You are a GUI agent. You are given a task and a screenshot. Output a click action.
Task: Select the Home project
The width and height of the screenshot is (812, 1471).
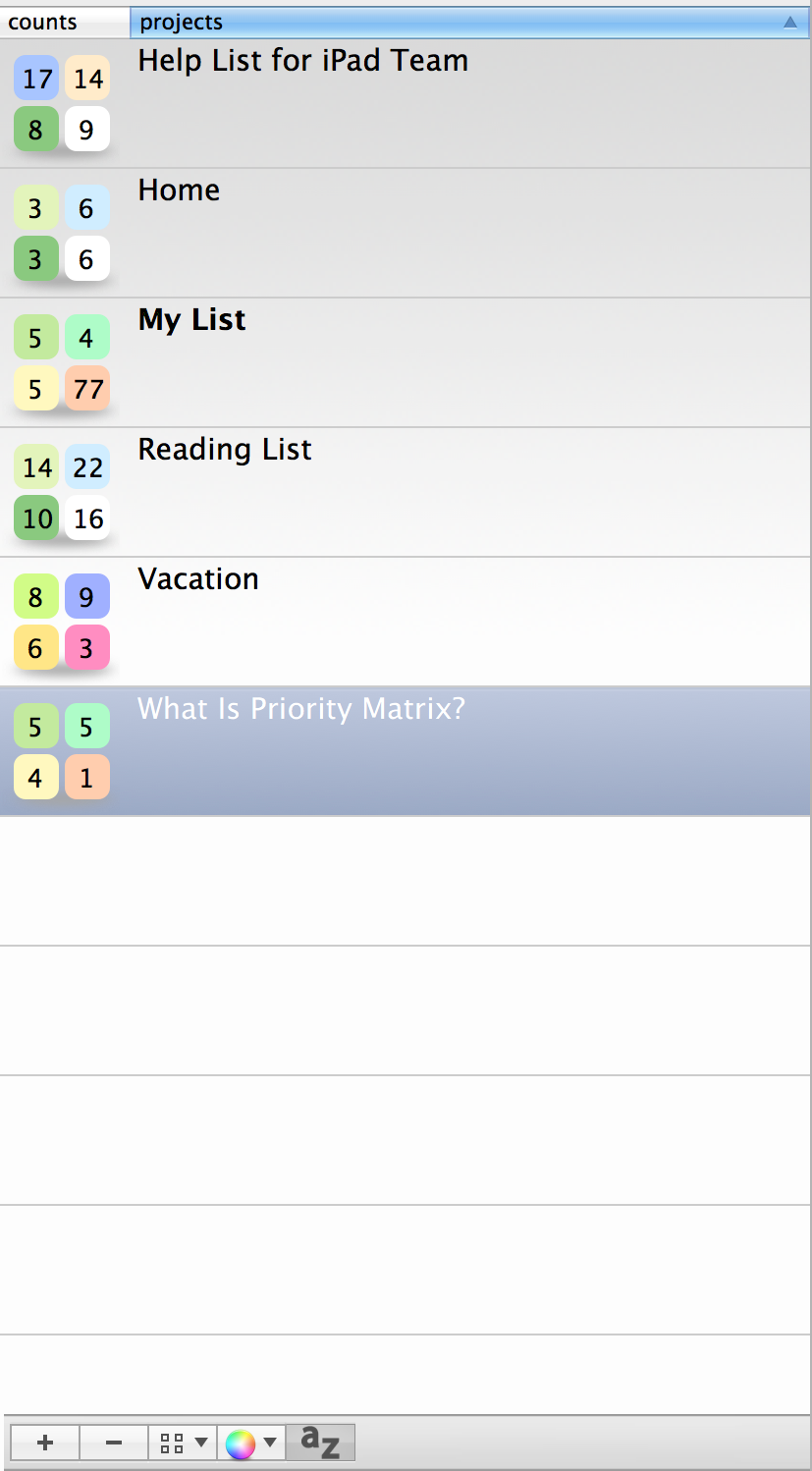tap(406, 233)
